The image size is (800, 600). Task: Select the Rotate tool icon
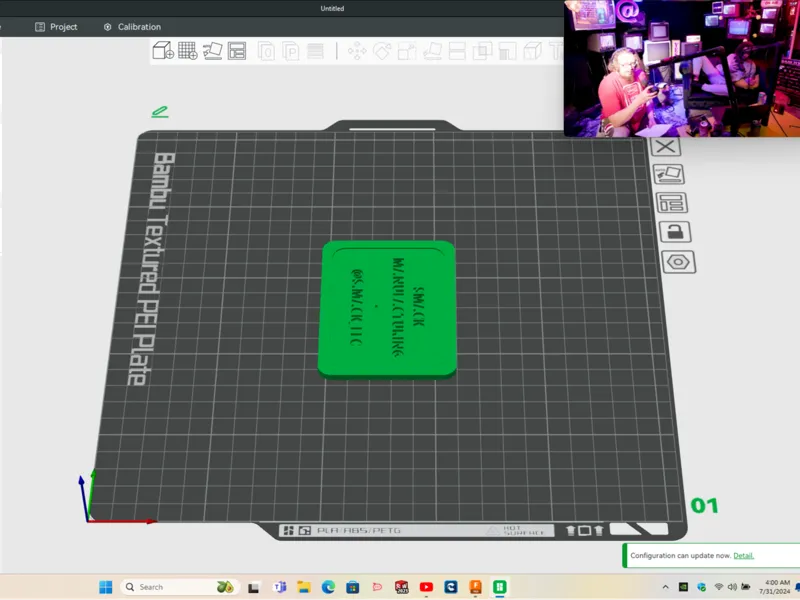[x=382, y=51]
